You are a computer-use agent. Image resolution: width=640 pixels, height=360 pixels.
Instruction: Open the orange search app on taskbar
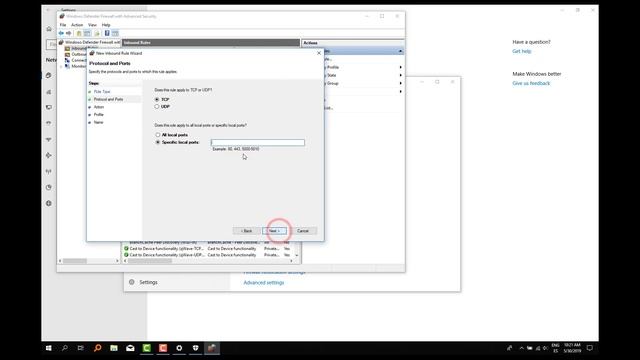point(98,348)
